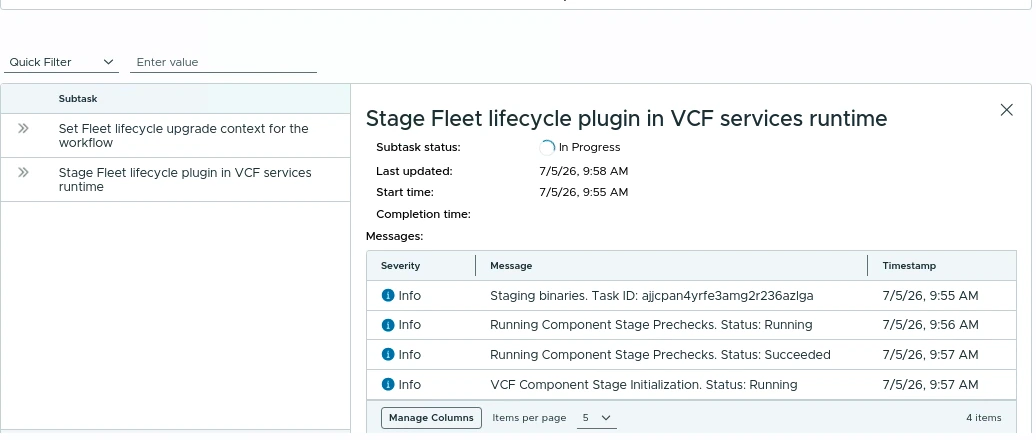The width and height of the screenshot is (1036, 440).
Task: Sort by the Message column header
Action: pyautogui.click(x=511, y=266)
